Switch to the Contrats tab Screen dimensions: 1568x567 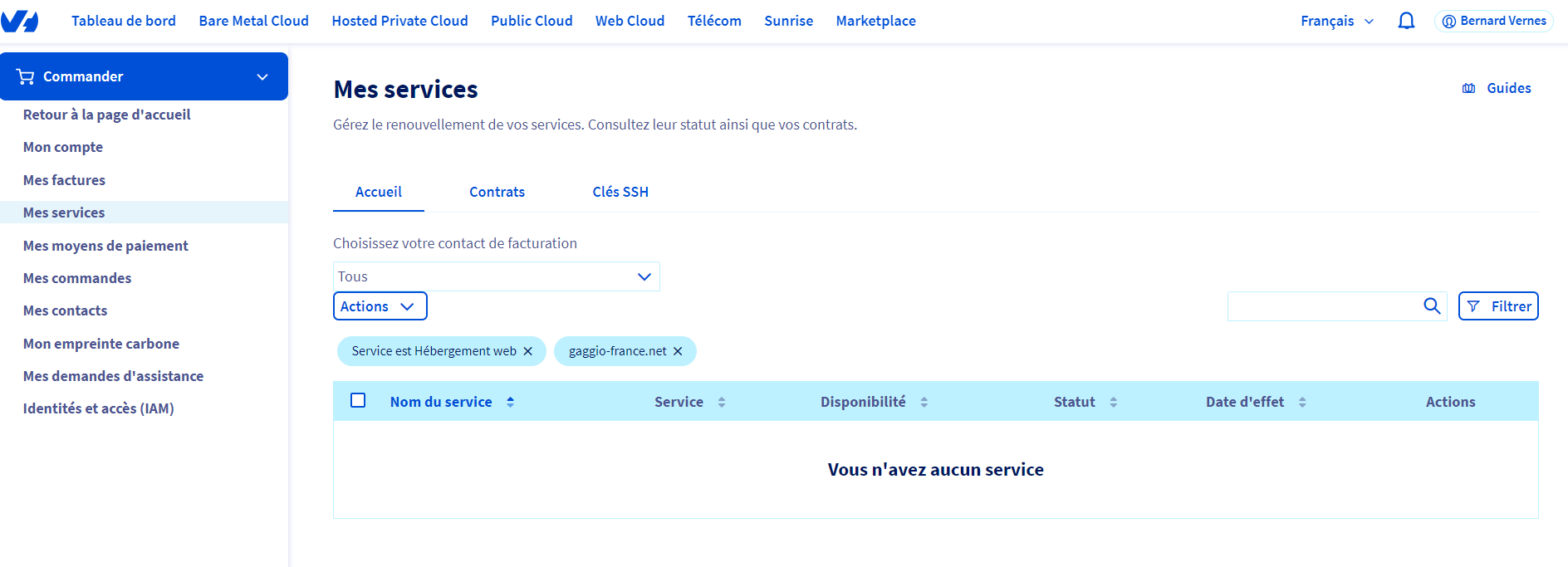(x=497, y=192)
